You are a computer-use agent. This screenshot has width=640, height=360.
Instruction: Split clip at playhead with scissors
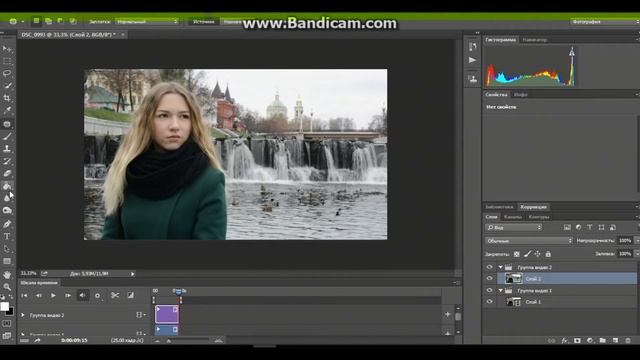115,295
